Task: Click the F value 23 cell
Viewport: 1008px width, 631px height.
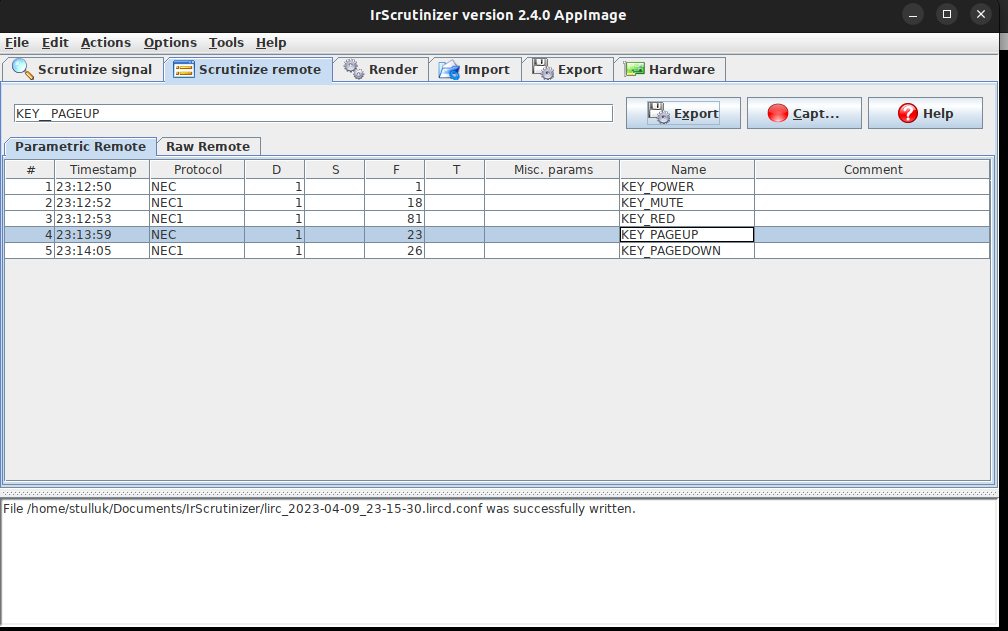Action: 395,235
